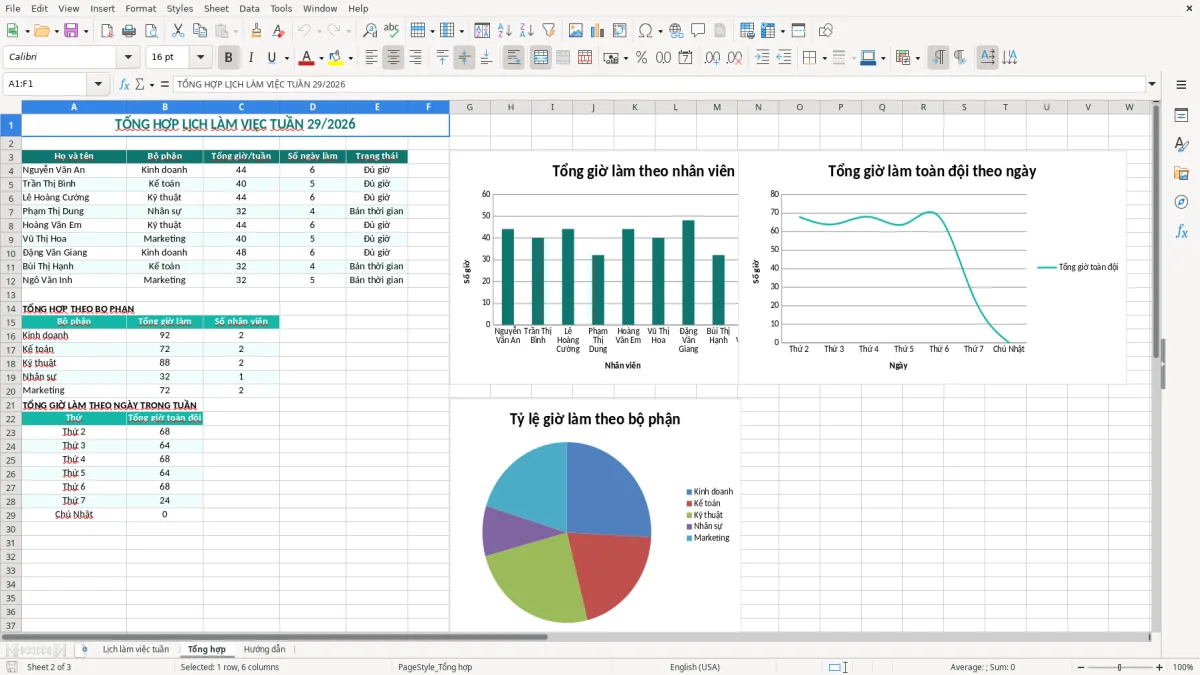The height and width of the screenshot is (675, 1200).
Task: Open Find & Replace magnifier icon
Action: (x=370, y=31)
